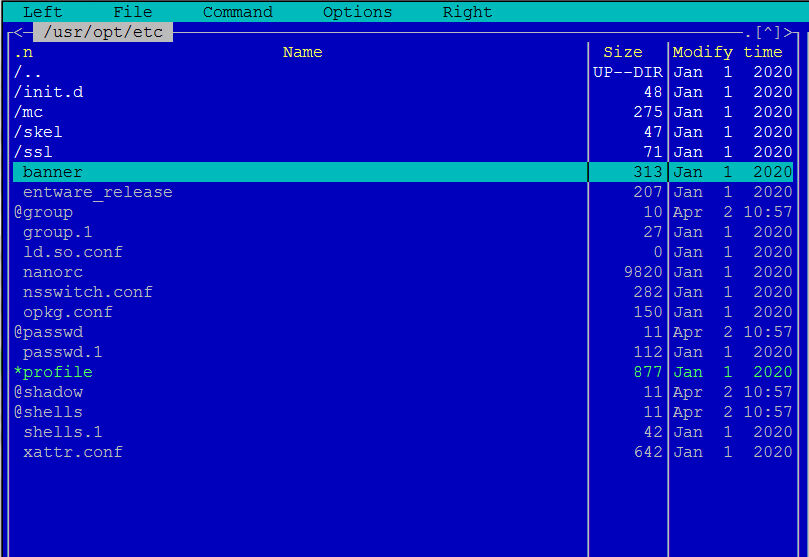Open the Options menu
The width and height of the screenshot is (809, 557).
357,12
